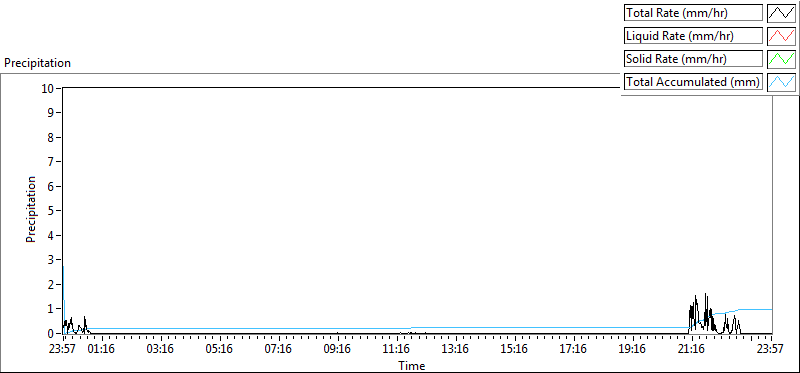Select the Solid Rate (mm/hr) legend label
Image resolution: width=800 pixels, height=373 pixels.
(x=693, y=59)
